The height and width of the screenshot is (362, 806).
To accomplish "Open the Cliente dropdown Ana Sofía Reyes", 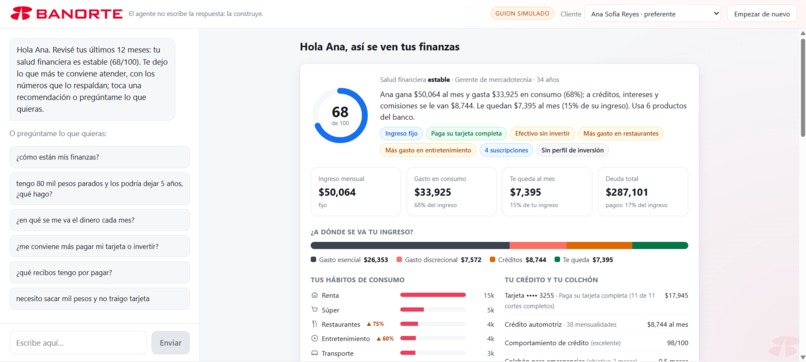I will pos(653,14).
